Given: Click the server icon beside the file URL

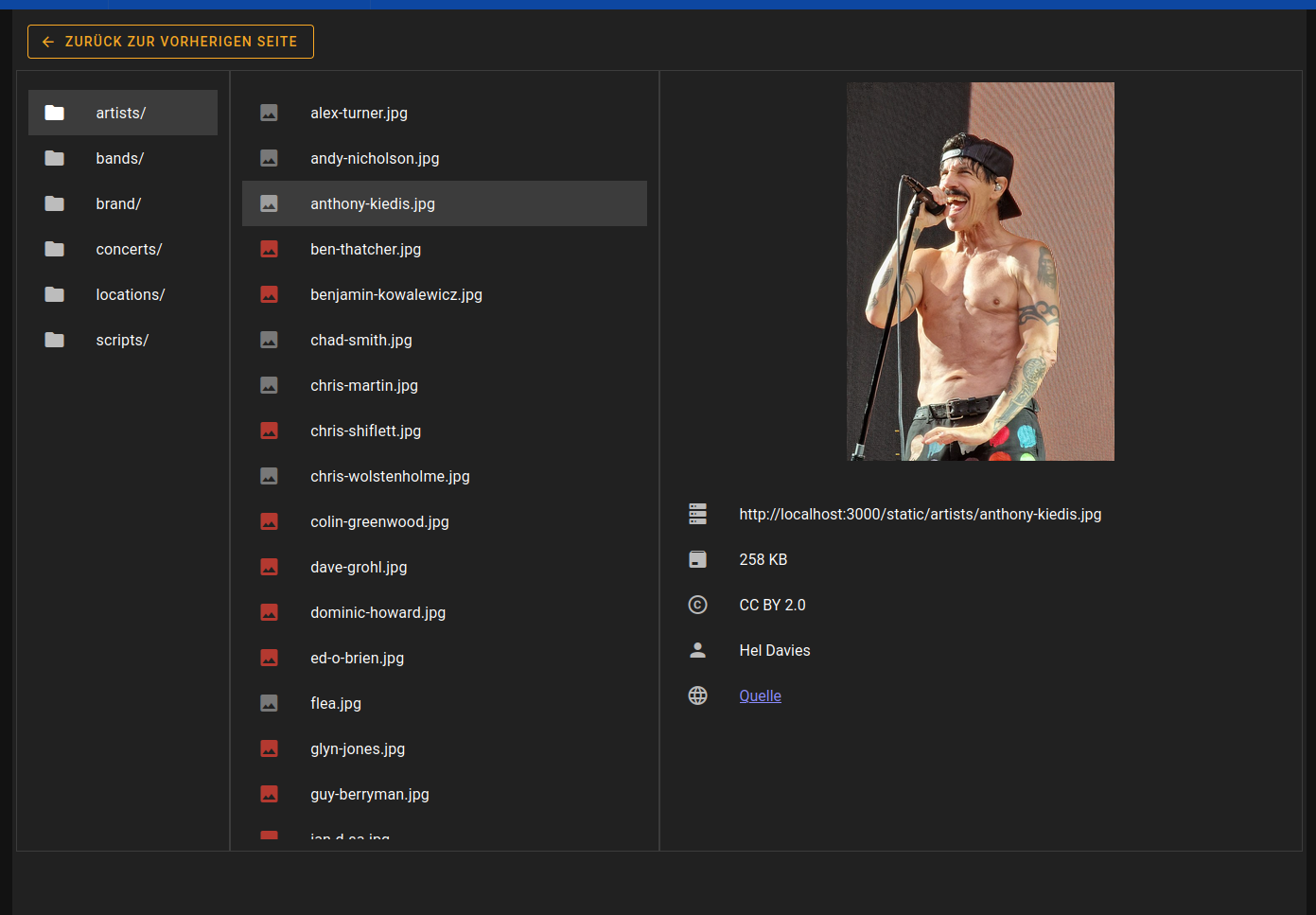Looking at the screenshot, I should [697, 514].
